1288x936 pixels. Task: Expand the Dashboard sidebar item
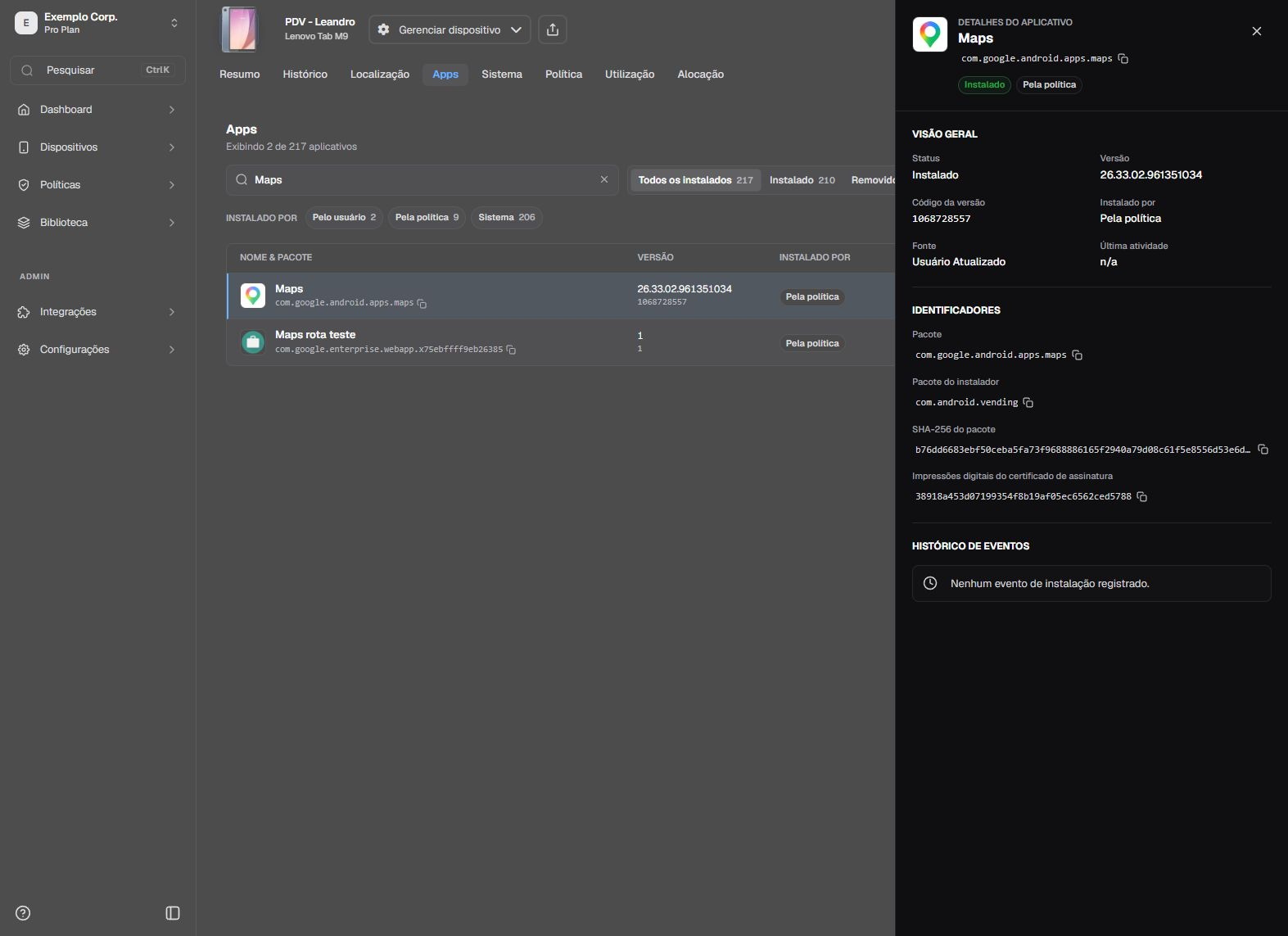coord(97,110)
